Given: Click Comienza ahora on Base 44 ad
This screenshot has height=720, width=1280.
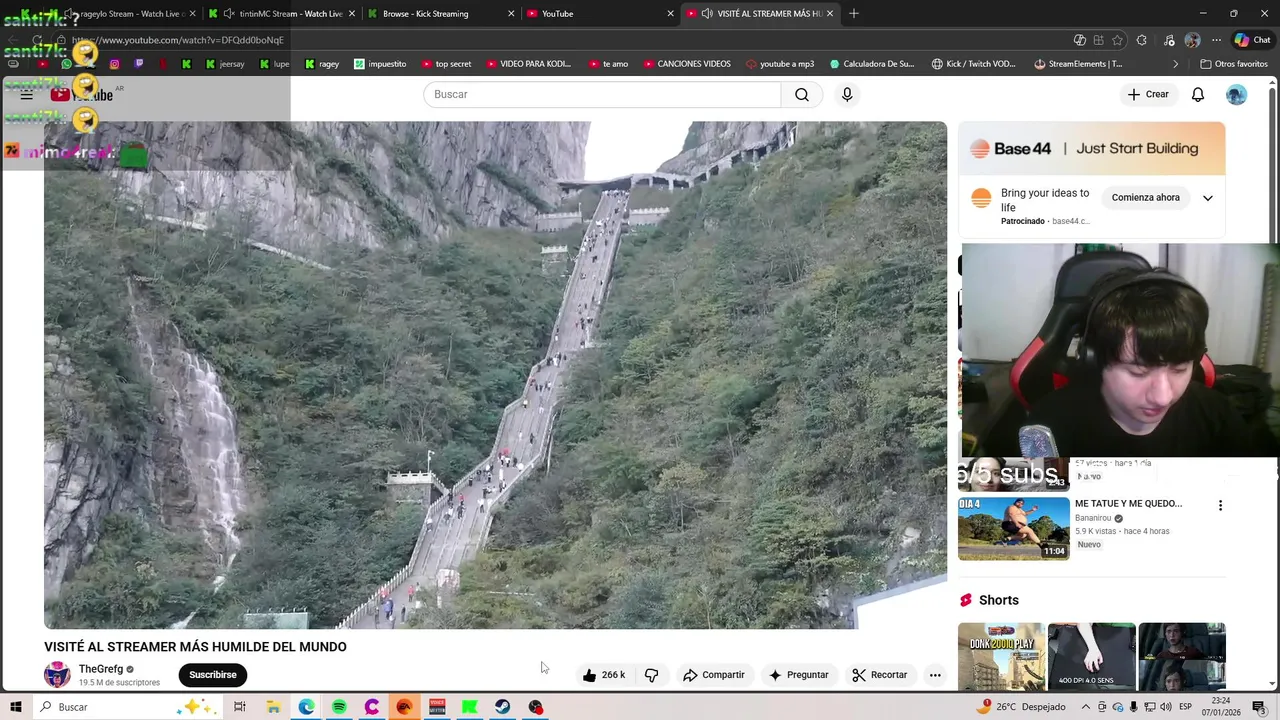Looking at the screenshot, I should [x=1146, y=198].
